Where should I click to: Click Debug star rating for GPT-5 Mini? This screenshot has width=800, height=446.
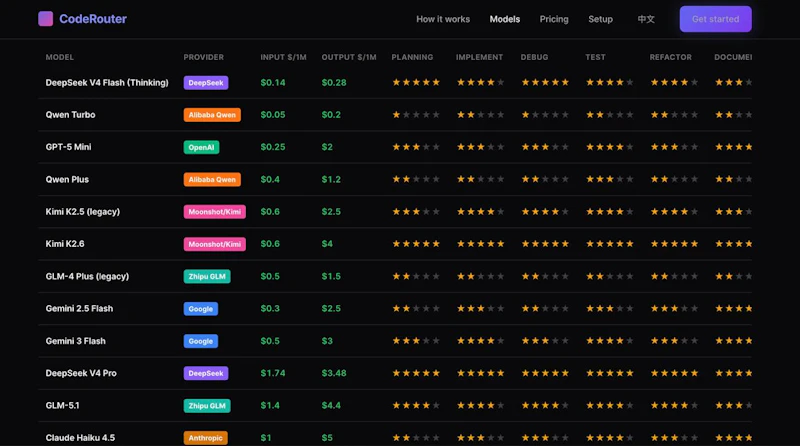[545, 147]
